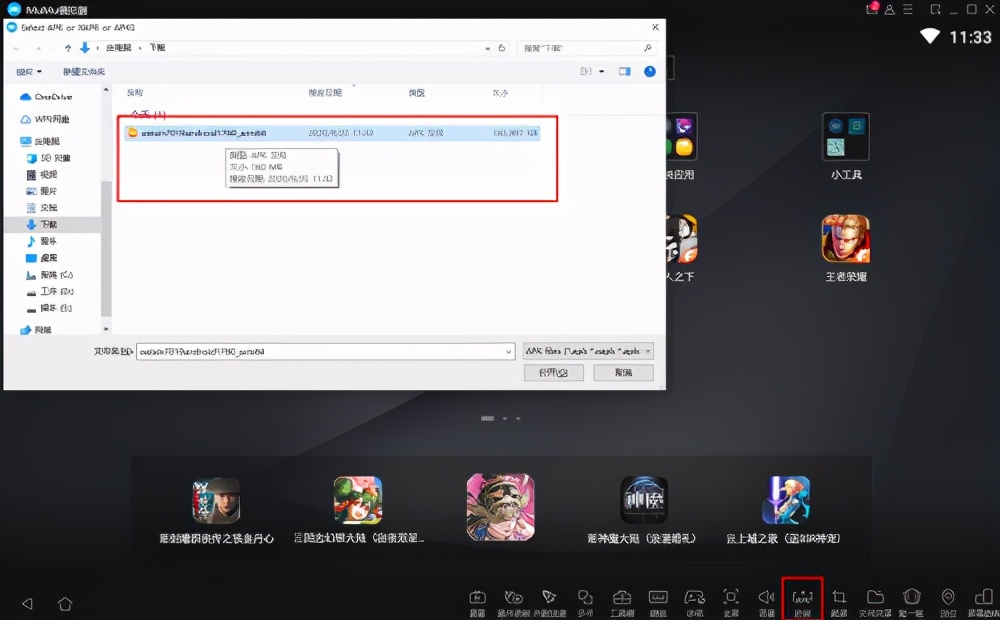Select OneDrive in the dialog sidebar
Image resolution: width=1000 pixels, height=620 pixels.
(46, 97)
